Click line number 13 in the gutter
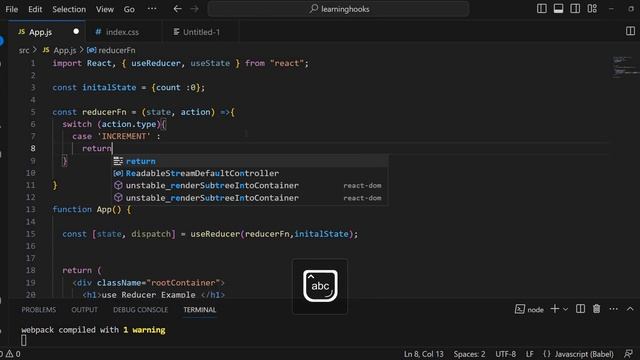640x360 pixels. 31,209
